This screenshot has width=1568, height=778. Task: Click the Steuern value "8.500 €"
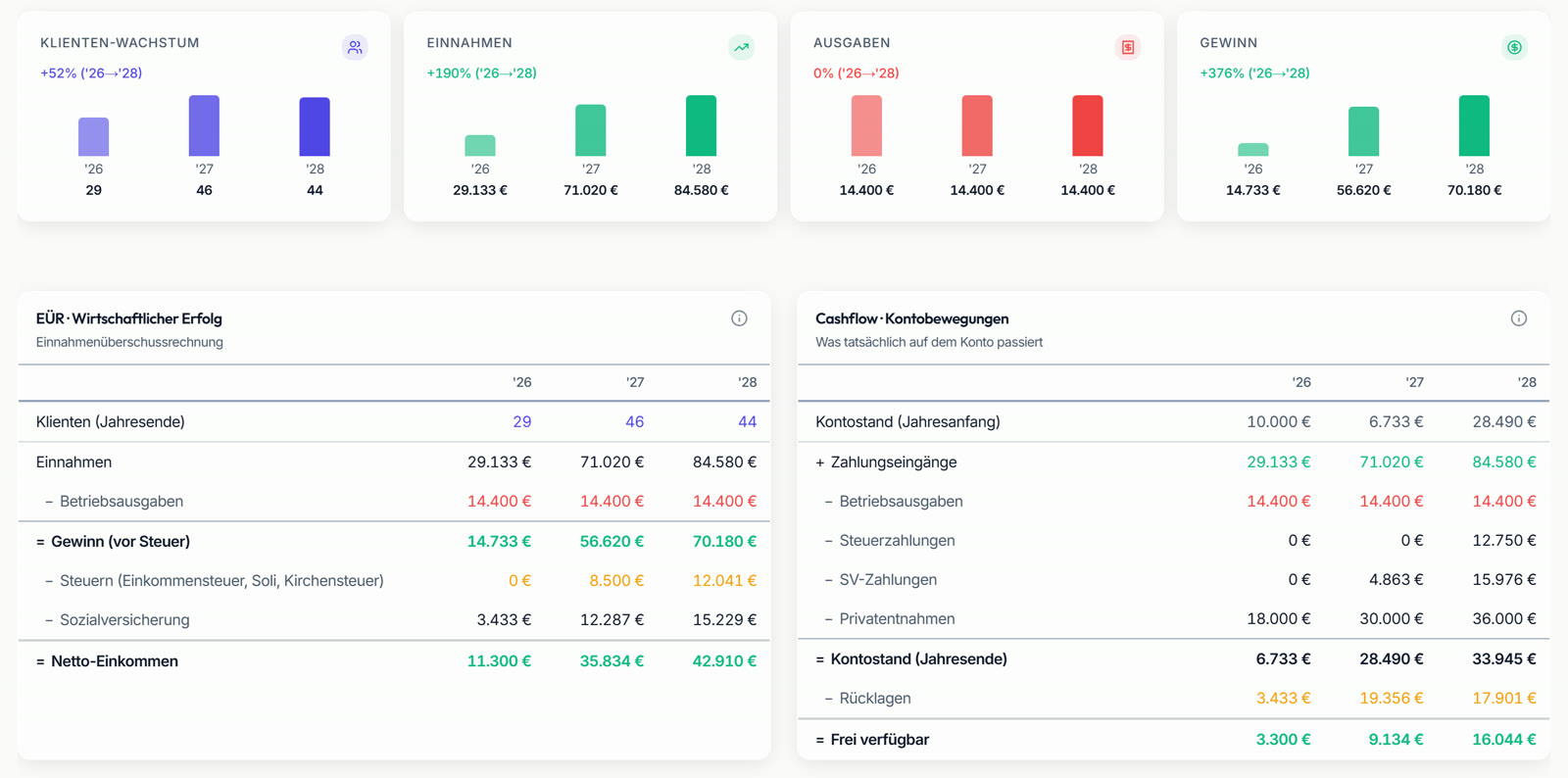[616, 581]
